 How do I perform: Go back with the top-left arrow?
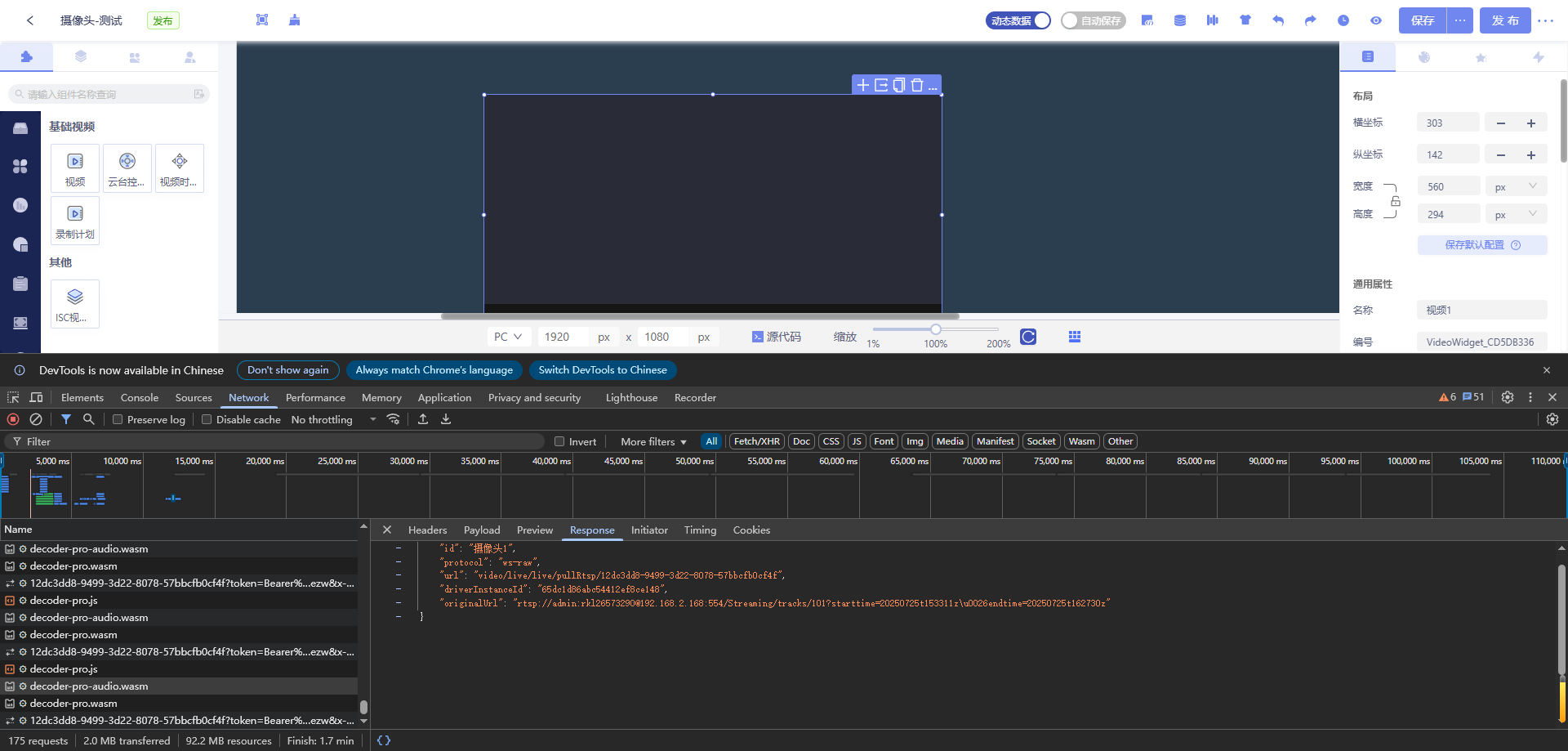pos(30,20)
